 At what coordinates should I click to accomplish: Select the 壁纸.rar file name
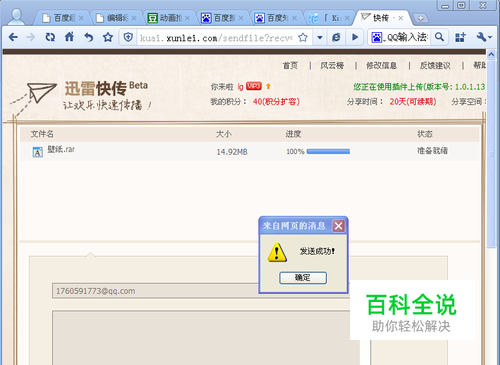(x=61, y=149)
